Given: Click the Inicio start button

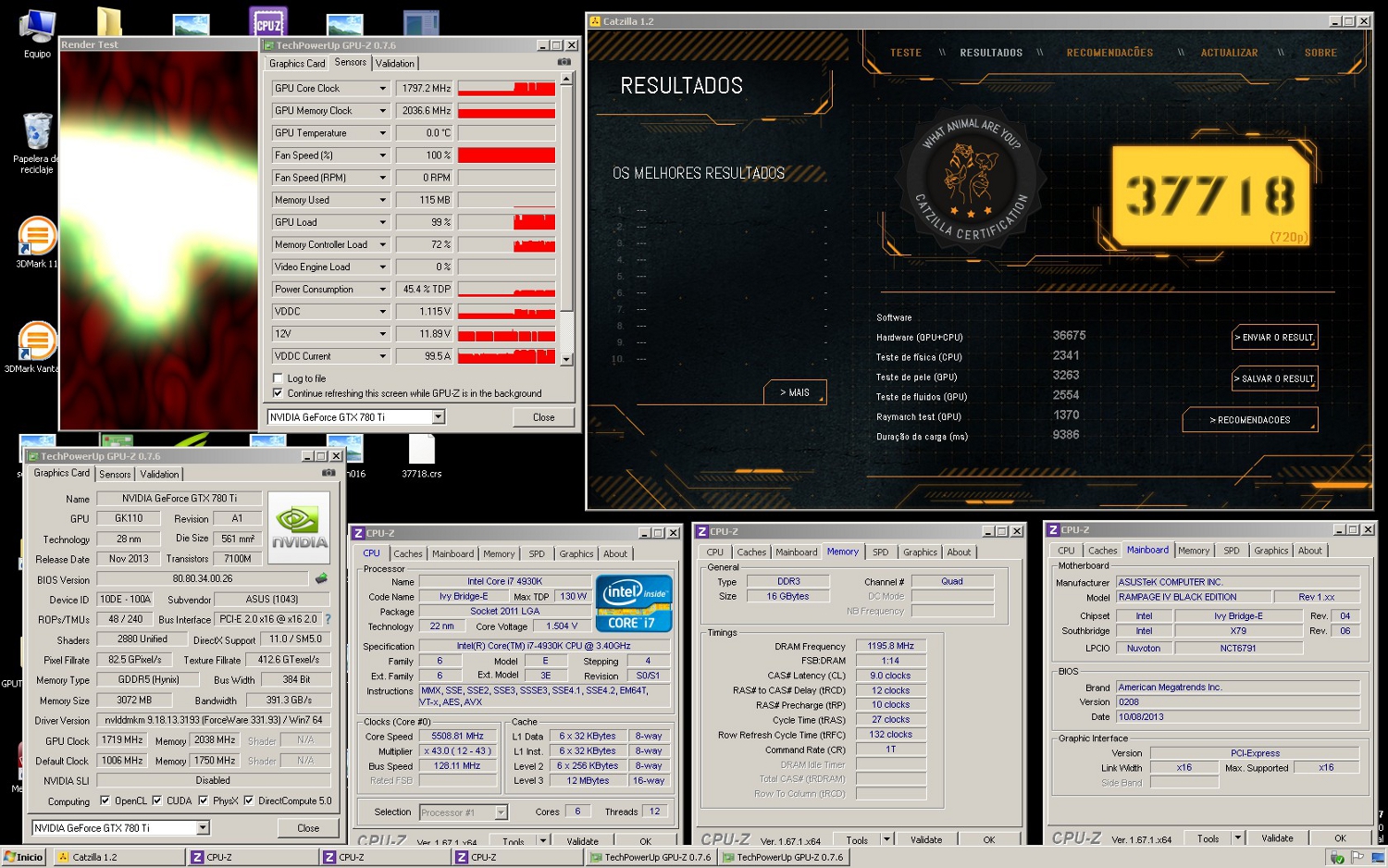Looking at the screenshot, I should [x=24, y=857].
